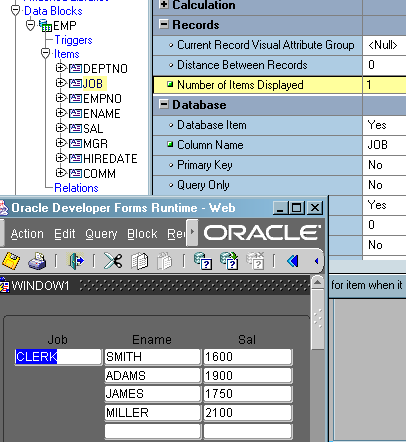Image resolution: width=406 pixels, height=442 pixels.
Task: Open the Action menu
Action: (x=27, y=234)
